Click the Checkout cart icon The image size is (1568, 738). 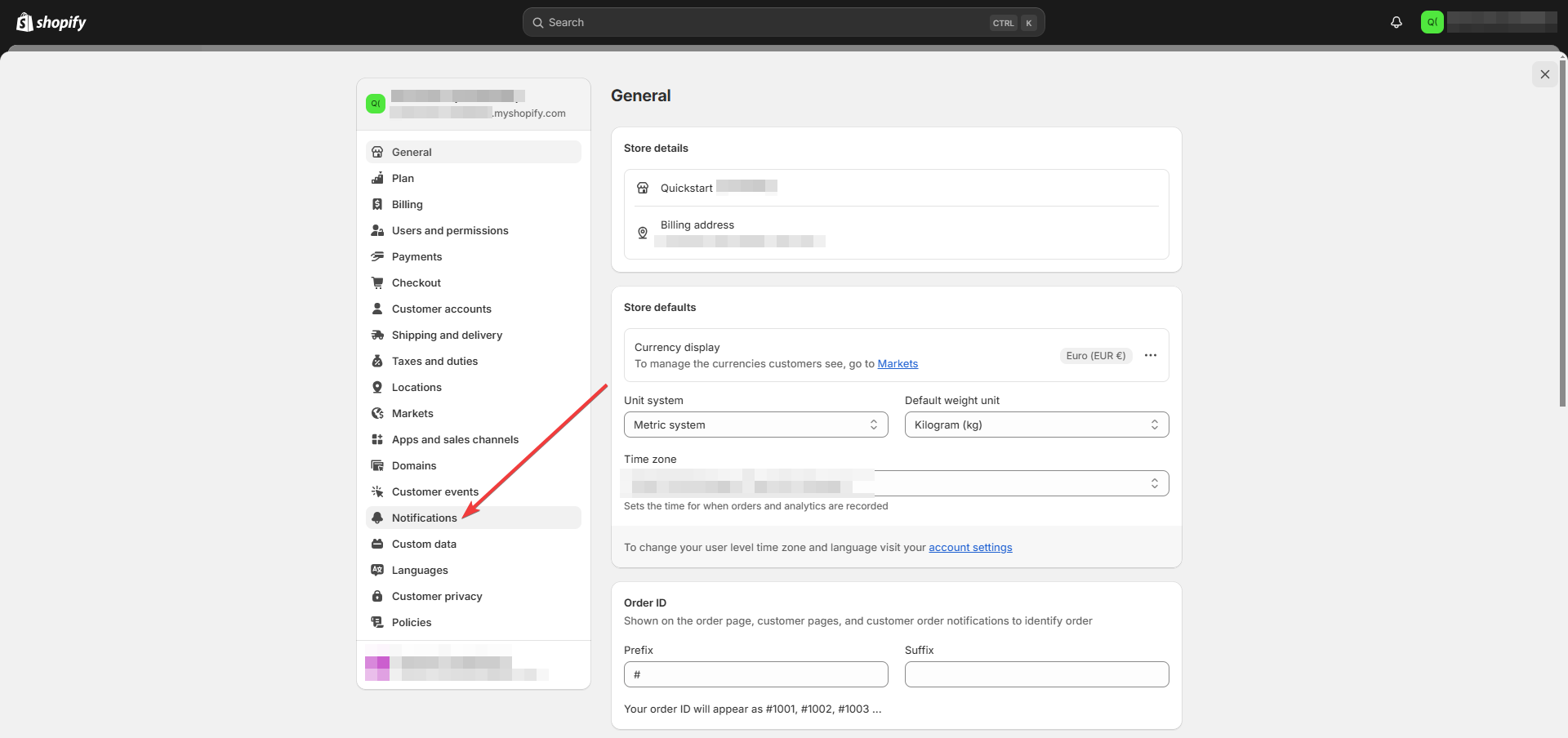click(x=377, y=282)
